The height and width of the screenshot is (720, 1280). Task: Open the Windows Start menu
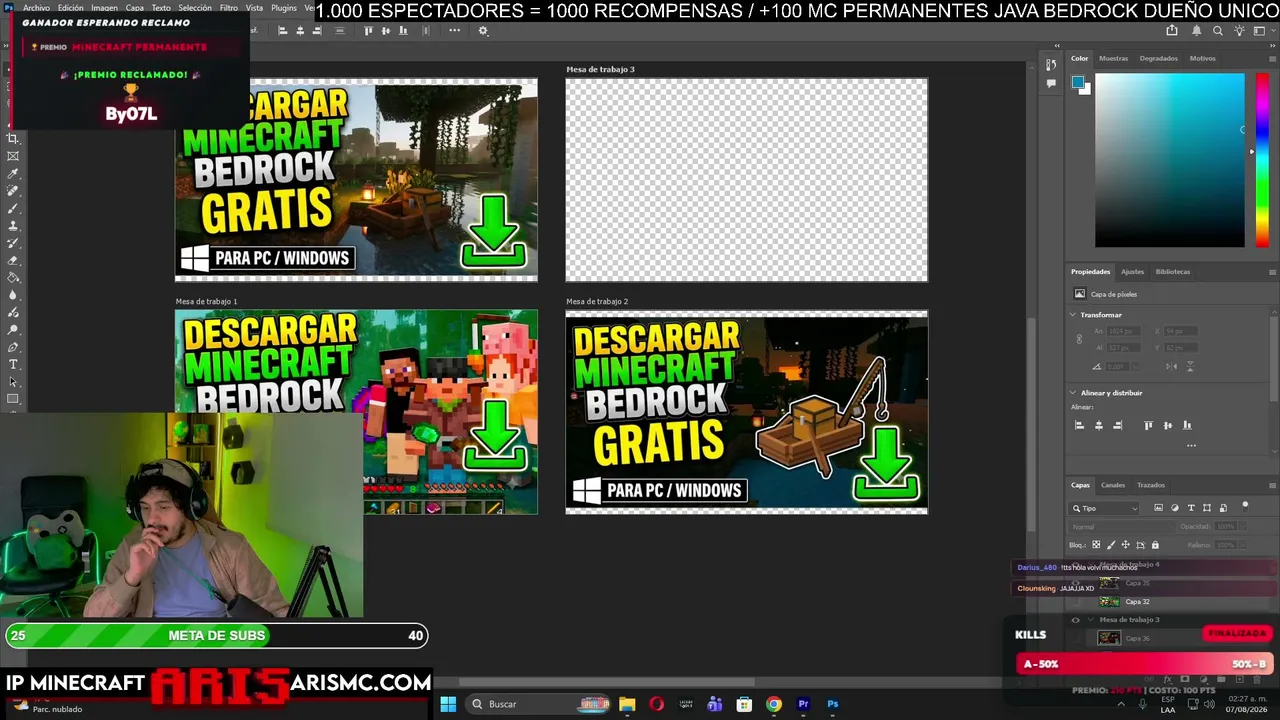coord(448,704)
